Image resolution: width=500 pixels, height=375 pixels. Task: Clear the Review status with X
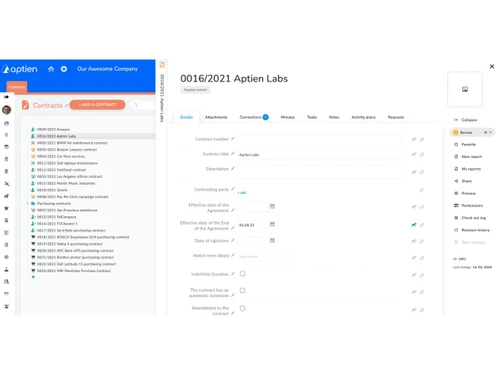(x=485, y=132)
